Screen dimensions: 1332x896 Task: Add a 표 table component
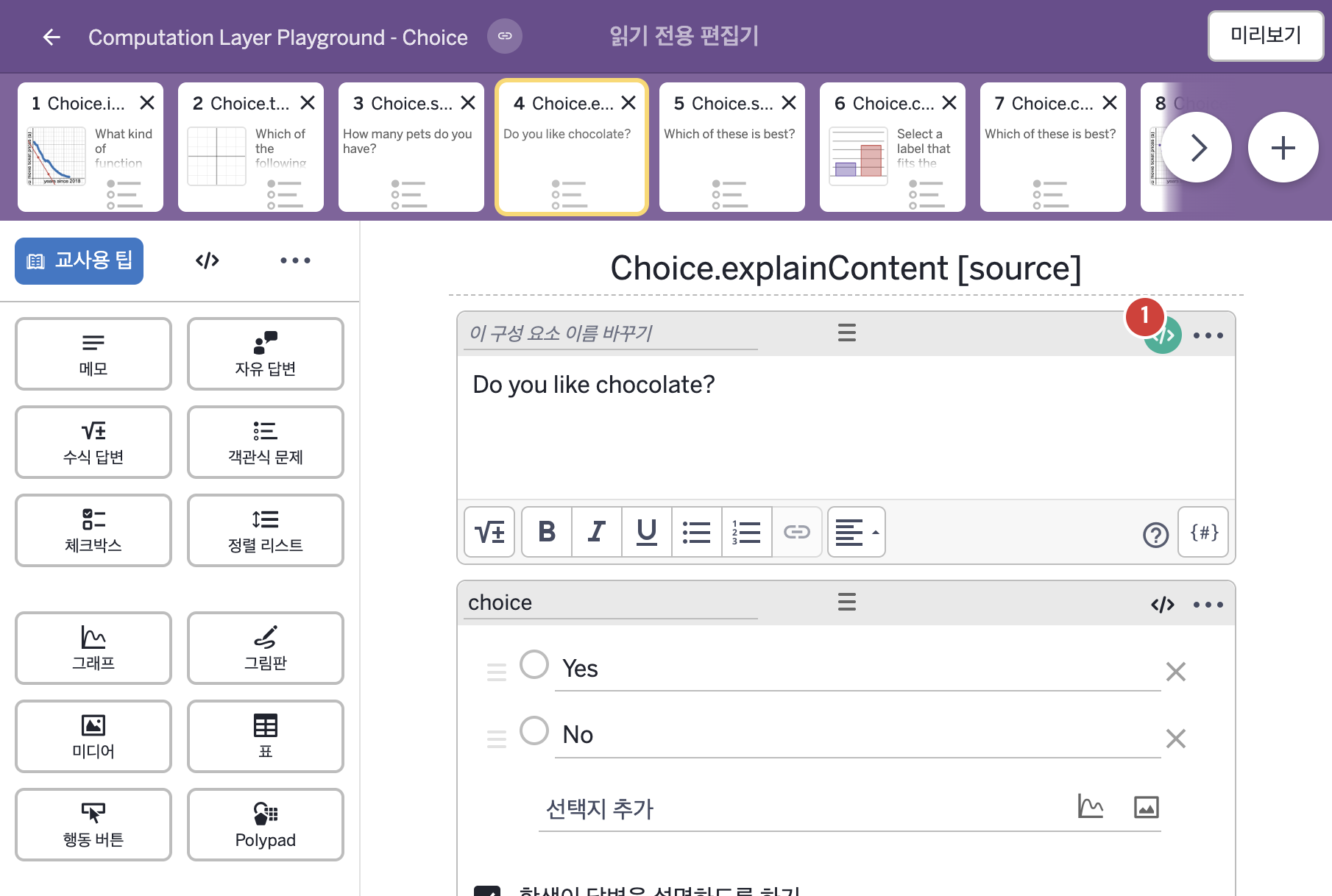click(266, 736)
